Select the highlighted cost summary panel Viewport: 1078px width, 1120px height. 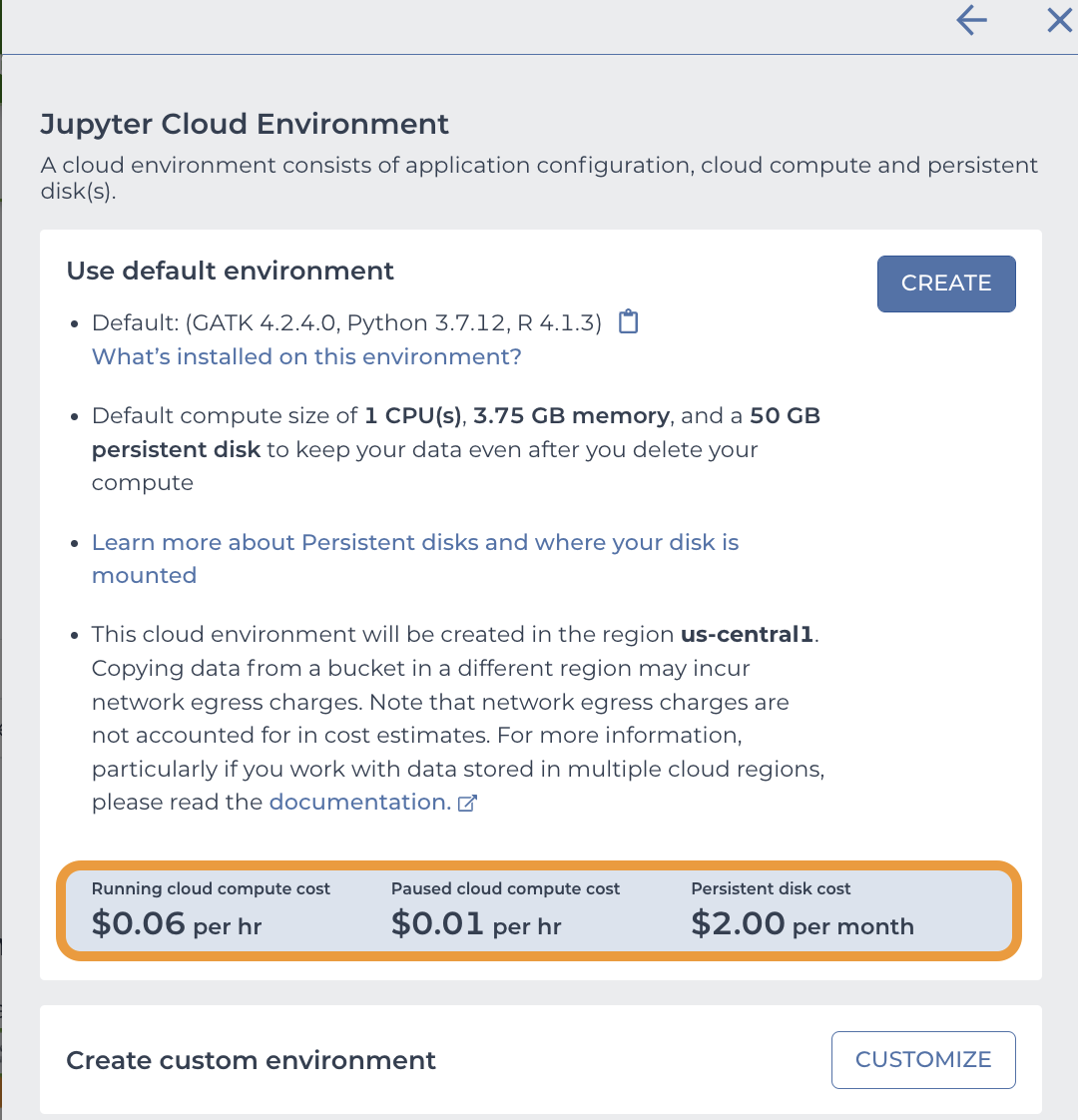coord(539,909)
